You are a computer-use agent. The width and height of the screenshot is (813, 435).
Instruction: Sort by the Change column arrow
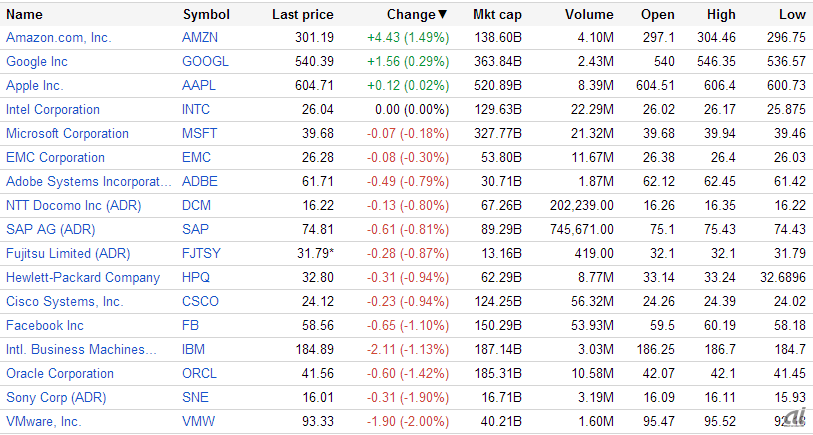coord(443,15)
